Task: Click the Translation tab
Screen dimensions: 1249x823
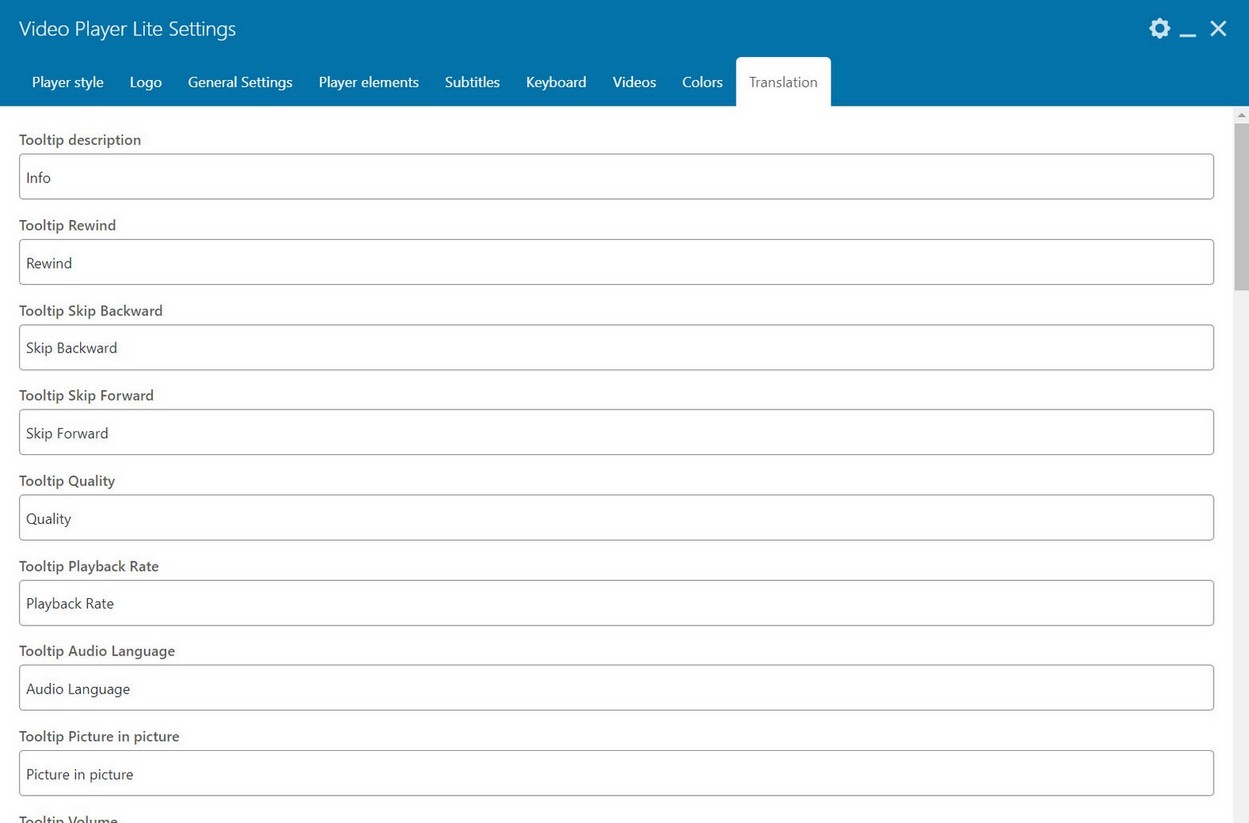Action: 783,82
